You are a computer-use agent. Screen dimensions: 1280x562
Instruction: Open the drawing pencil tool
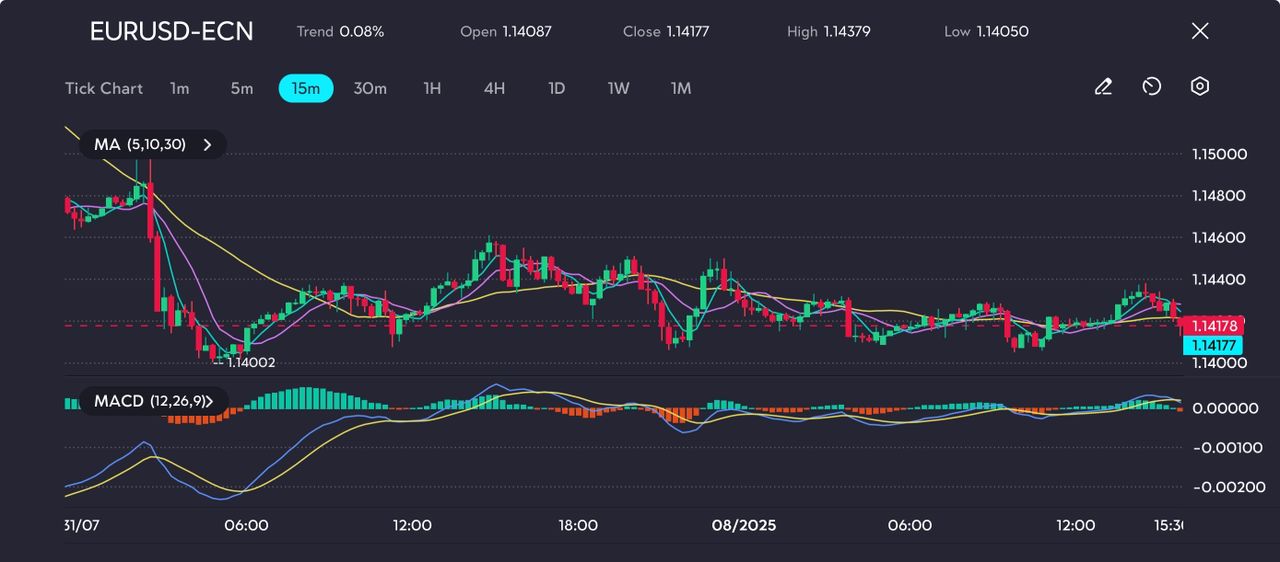coord(1103,87)
